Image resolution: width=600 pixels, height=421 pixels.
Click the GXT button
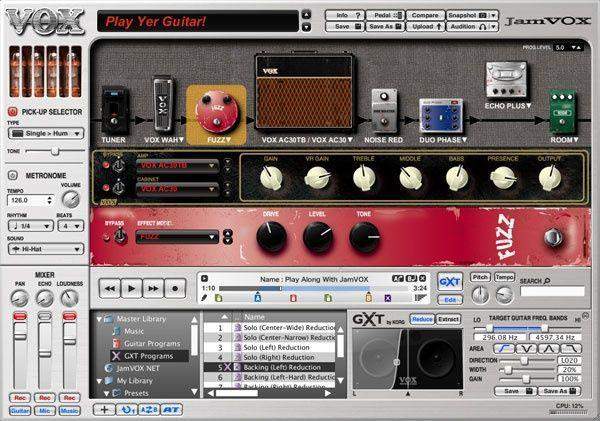coord(450,282)
